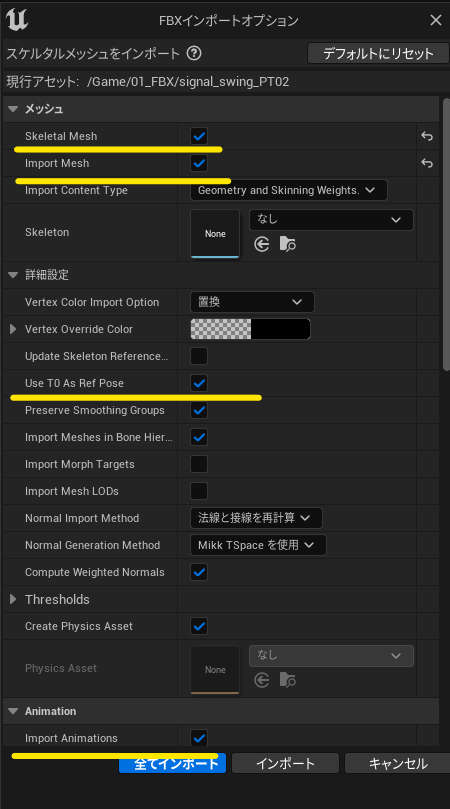
Task: Open help icon beside import title
Action: (194, 53)
